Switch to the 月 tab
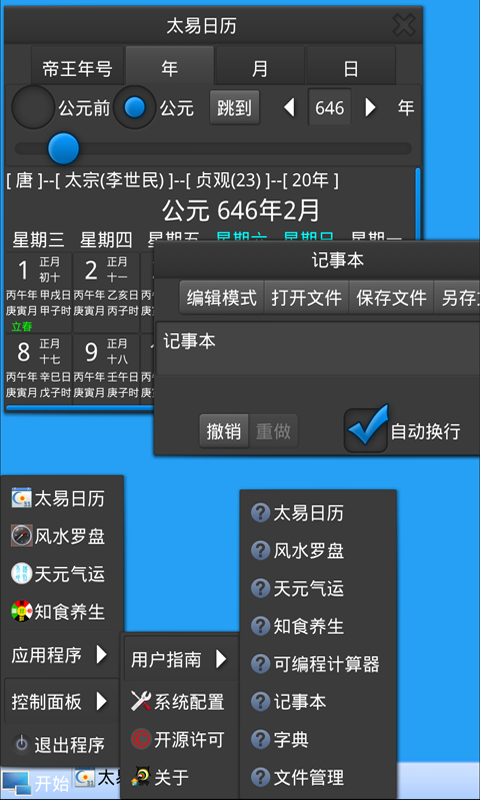Screen dimensions: 480x800 pos(260,66)
